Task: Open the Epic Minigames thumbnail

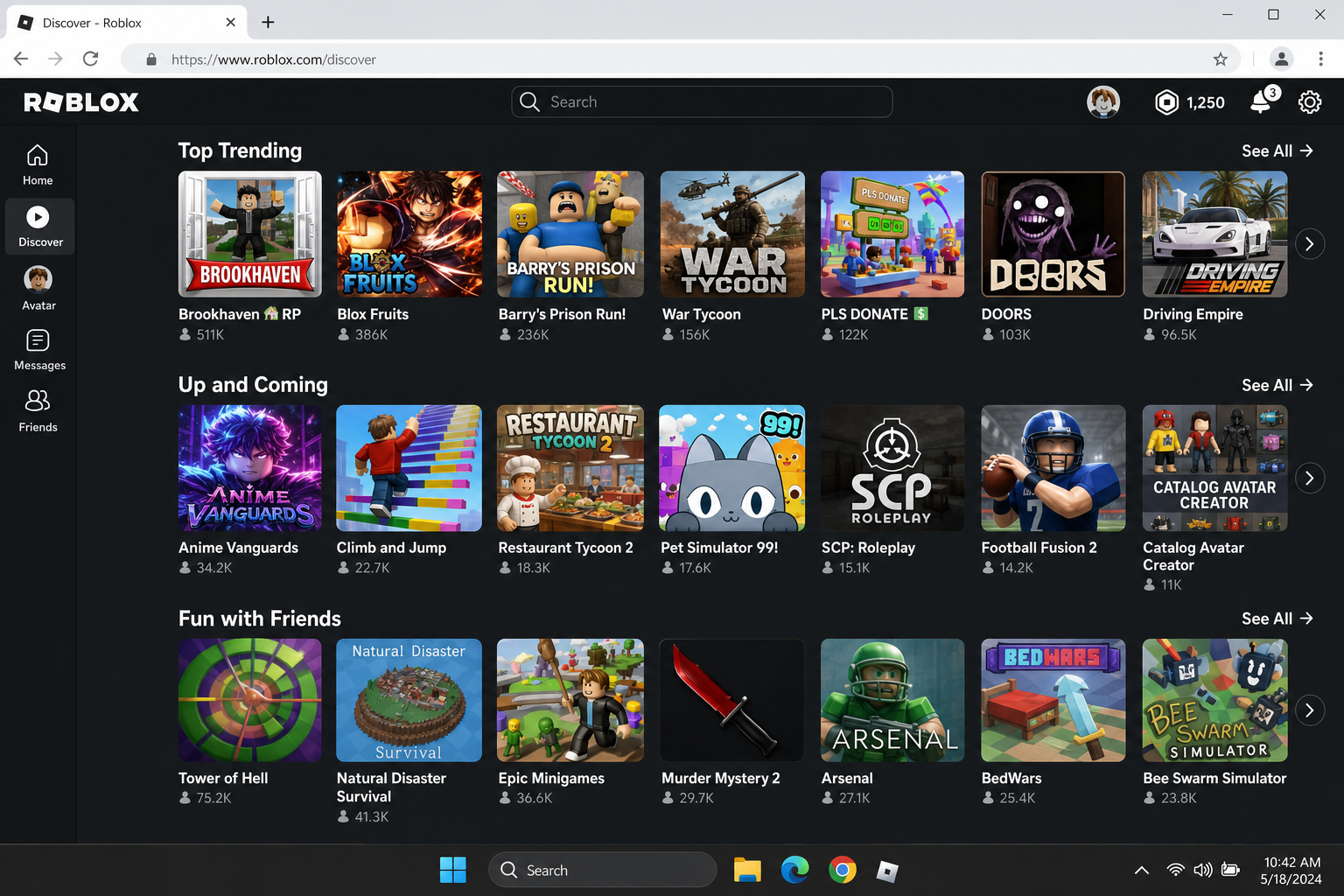Action: 570,700
